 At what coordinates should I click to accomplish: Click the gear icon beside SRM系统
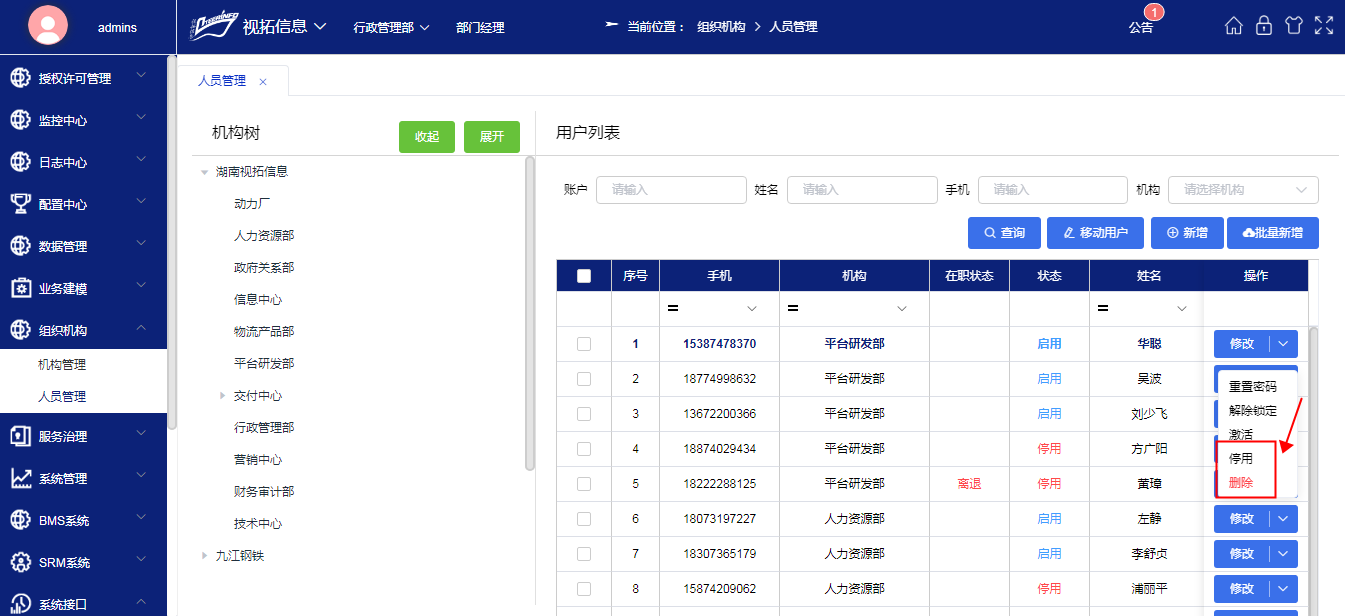pyautogui.click(x=20, y=562)
